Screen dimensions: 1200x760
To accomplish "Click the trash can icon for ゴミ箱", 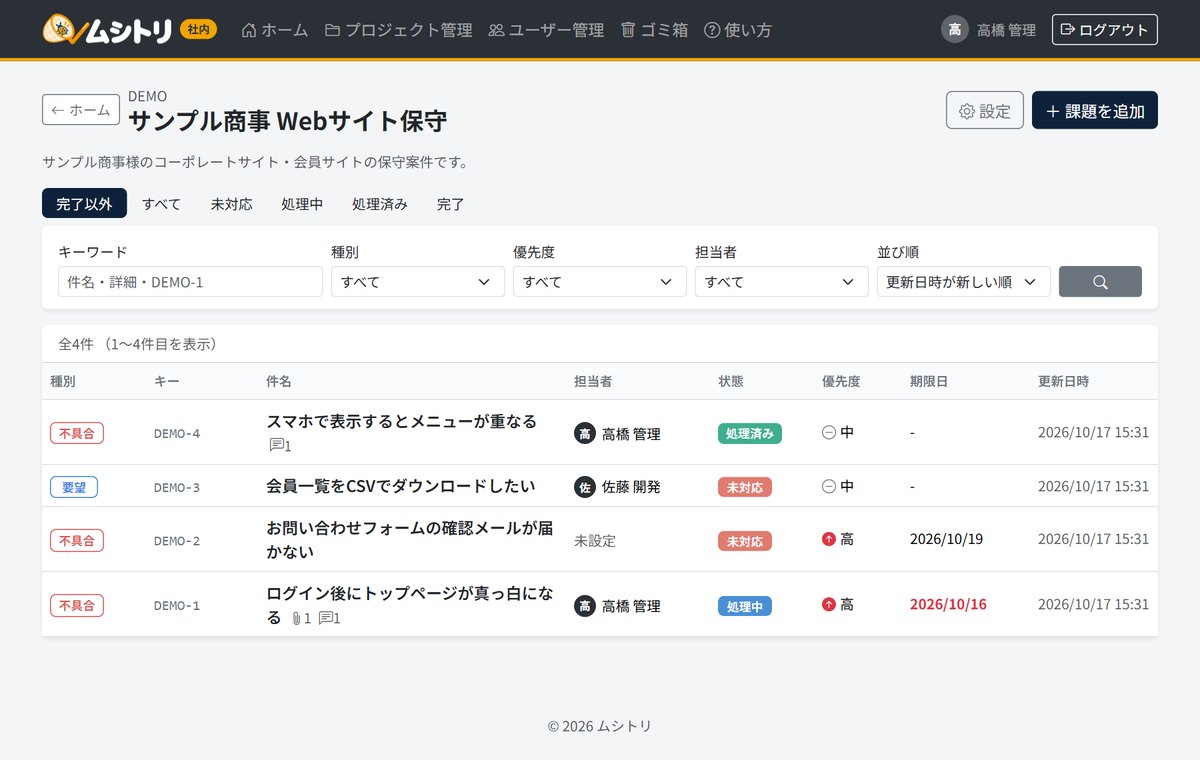I will tap(628, 30).
